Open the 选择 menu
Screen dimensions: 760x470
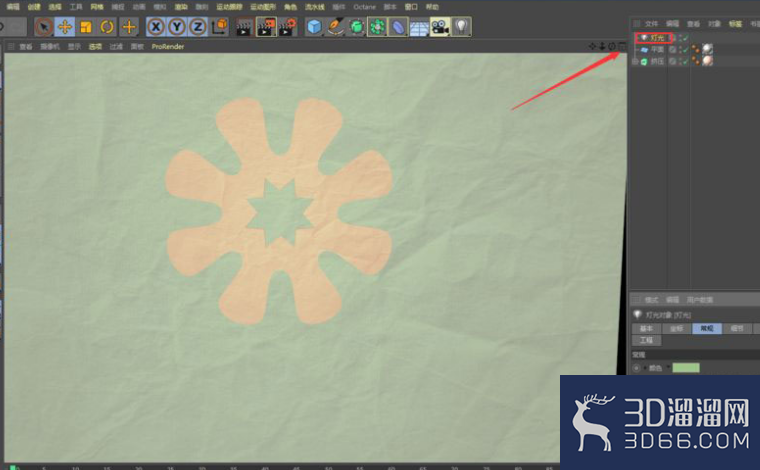coord(55,7)
